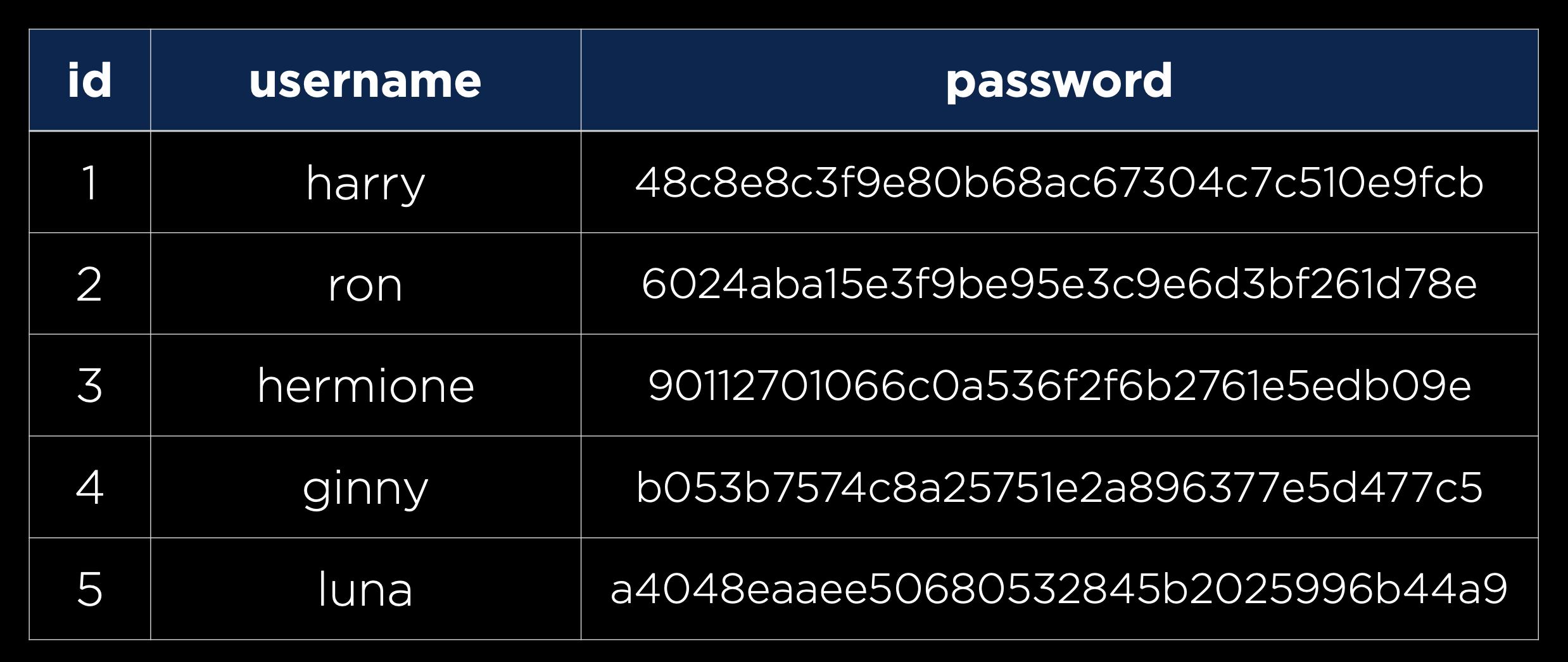This screenshot has width=1568, height=662.
Task: Select the password hash starting with 90112701
Action: click(1059, 385)
